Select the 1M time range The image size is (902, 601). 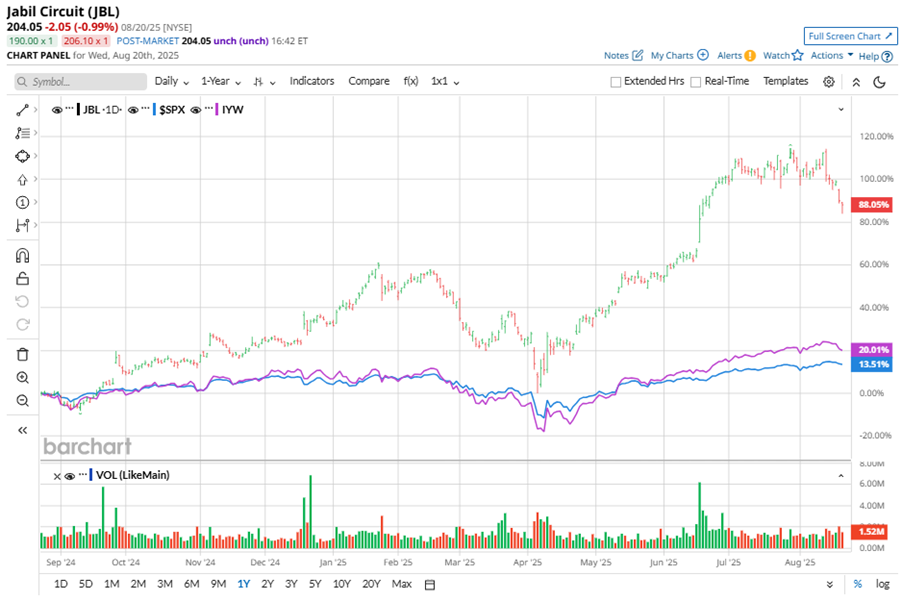(x=112, y=584)
